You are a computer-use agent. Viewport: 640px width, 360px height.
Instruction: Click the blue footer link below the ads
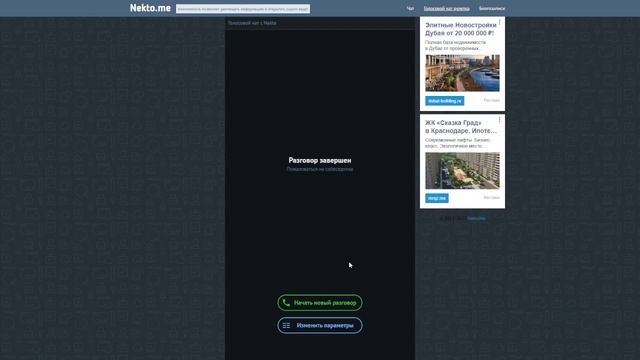(476, 218)
